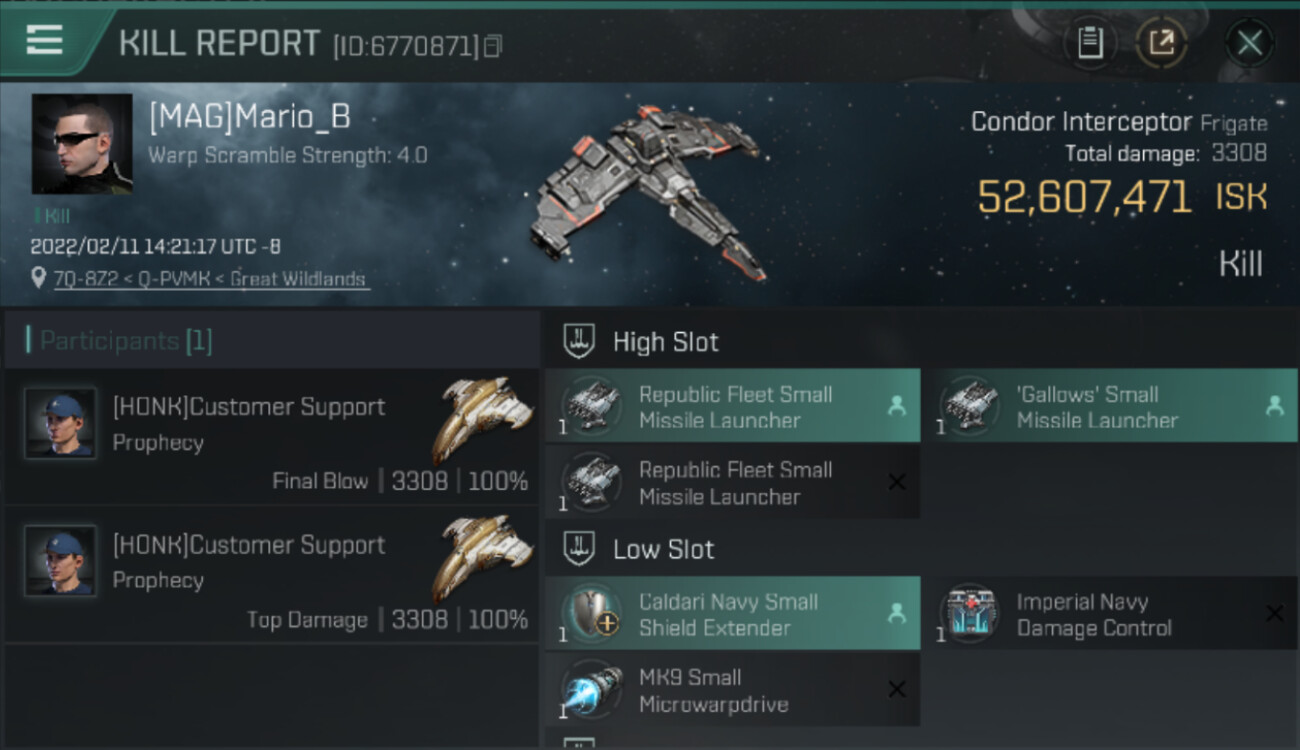1300x750 pixels.
Task: Open the hamburger menu icon
Action: pyautogui.click(x=45, y=40)
